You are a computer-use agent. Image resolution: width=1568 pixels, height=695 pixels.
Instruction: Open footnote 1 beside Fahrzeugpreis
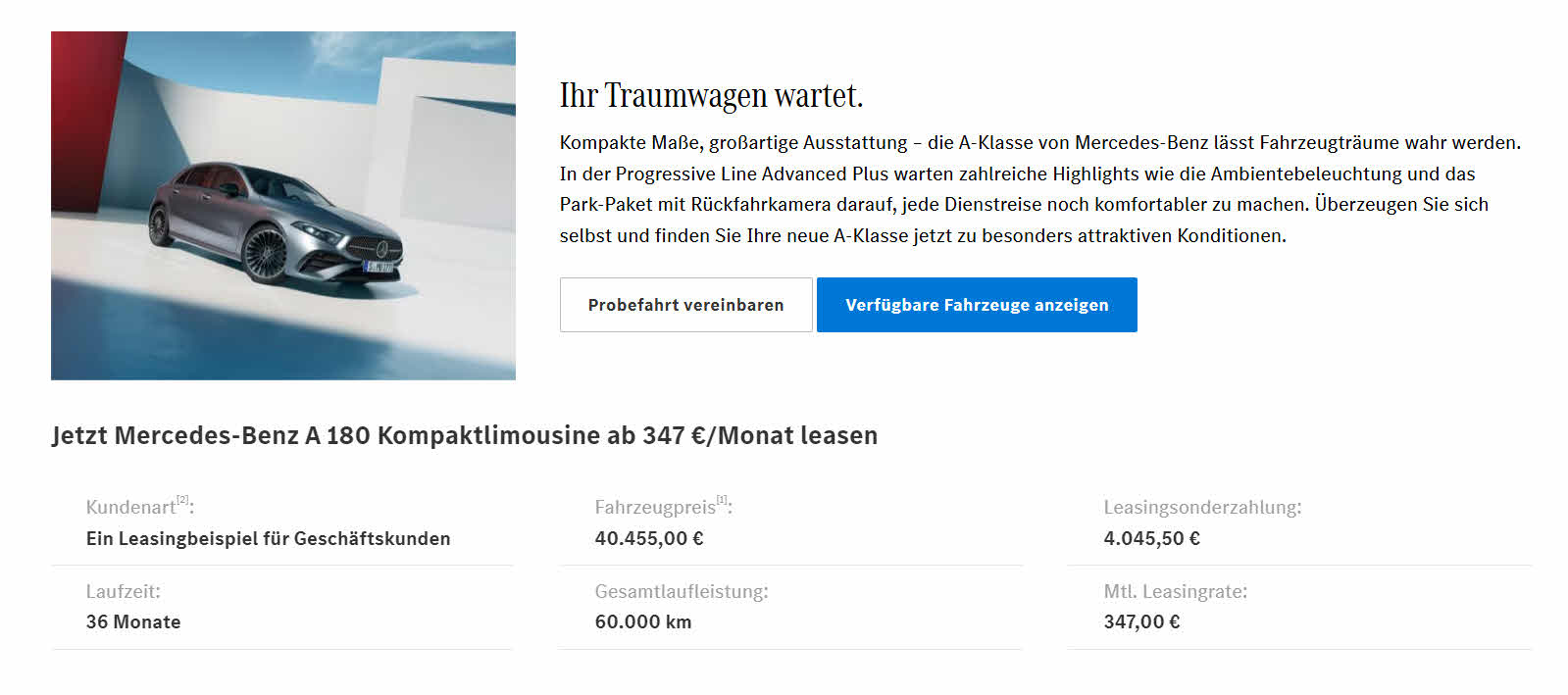pyautogui.click(x=722, y=500)
